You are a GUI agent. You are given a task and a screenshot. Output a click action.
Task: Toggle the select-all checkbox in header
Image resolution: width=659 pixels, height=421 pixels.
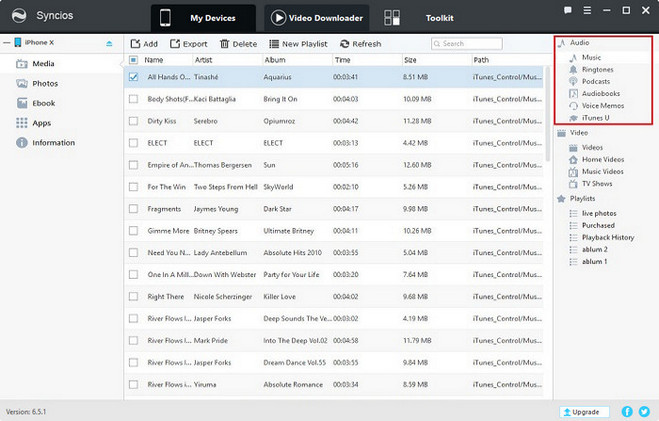click(x=133, y=60)
